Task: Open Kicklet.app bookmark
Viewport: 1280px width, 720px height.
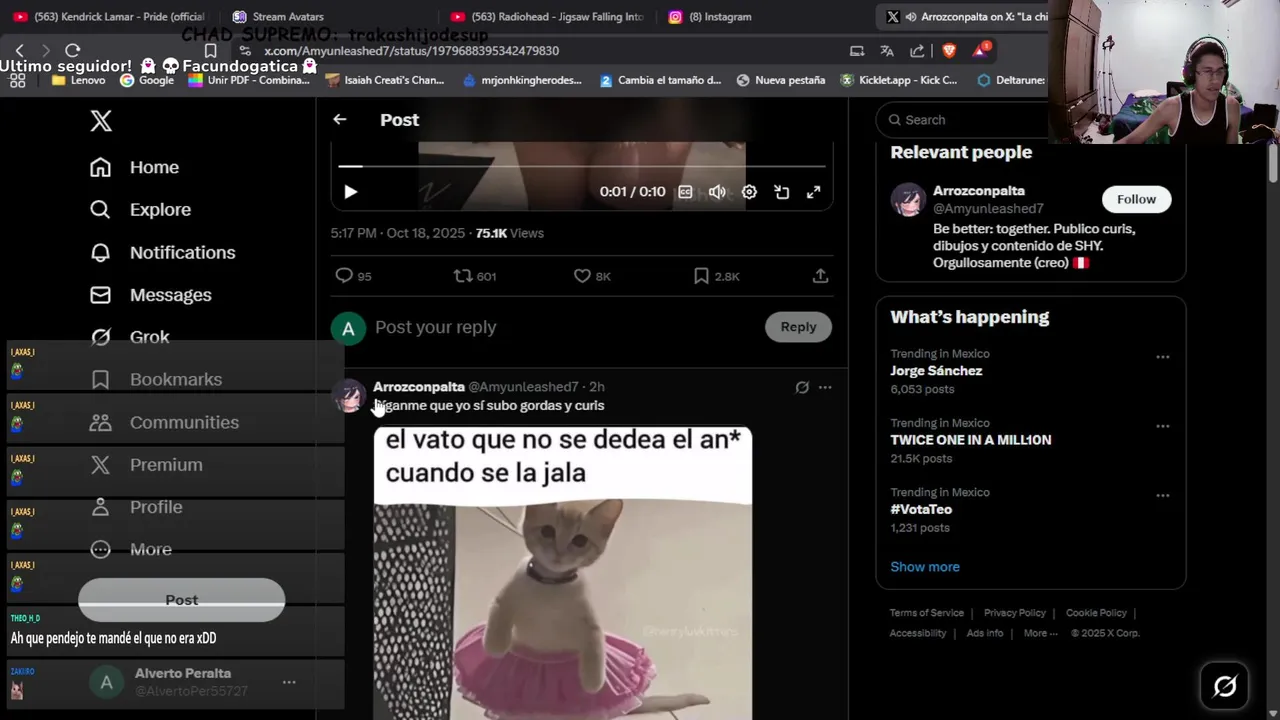Action: [x=899, y=80]
